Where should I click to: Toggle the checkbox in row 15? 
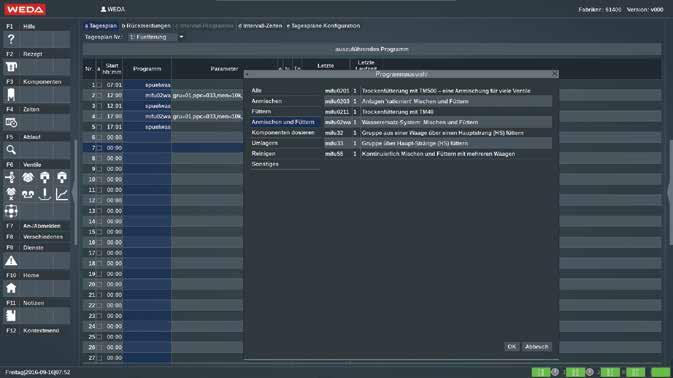99,232
